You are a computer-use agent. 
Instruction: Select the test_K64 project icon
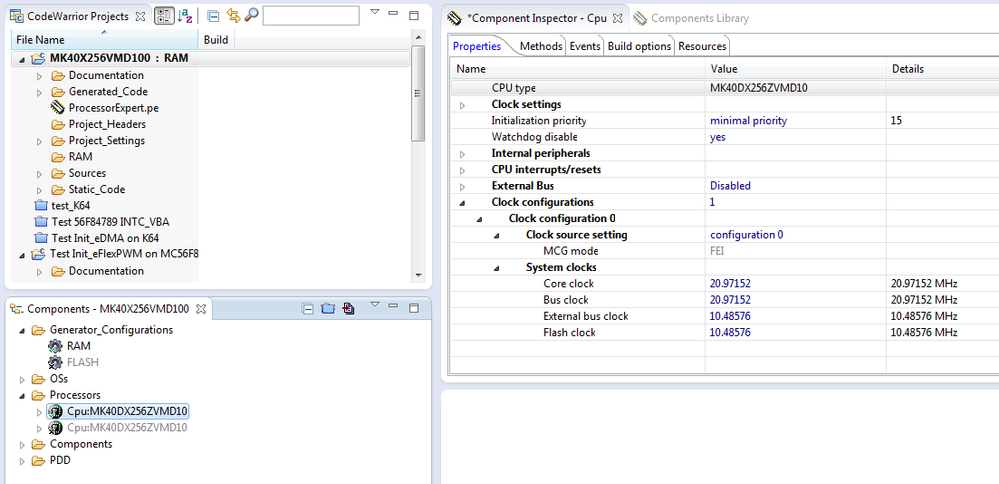pyautogui.click(x=41, y=205)
